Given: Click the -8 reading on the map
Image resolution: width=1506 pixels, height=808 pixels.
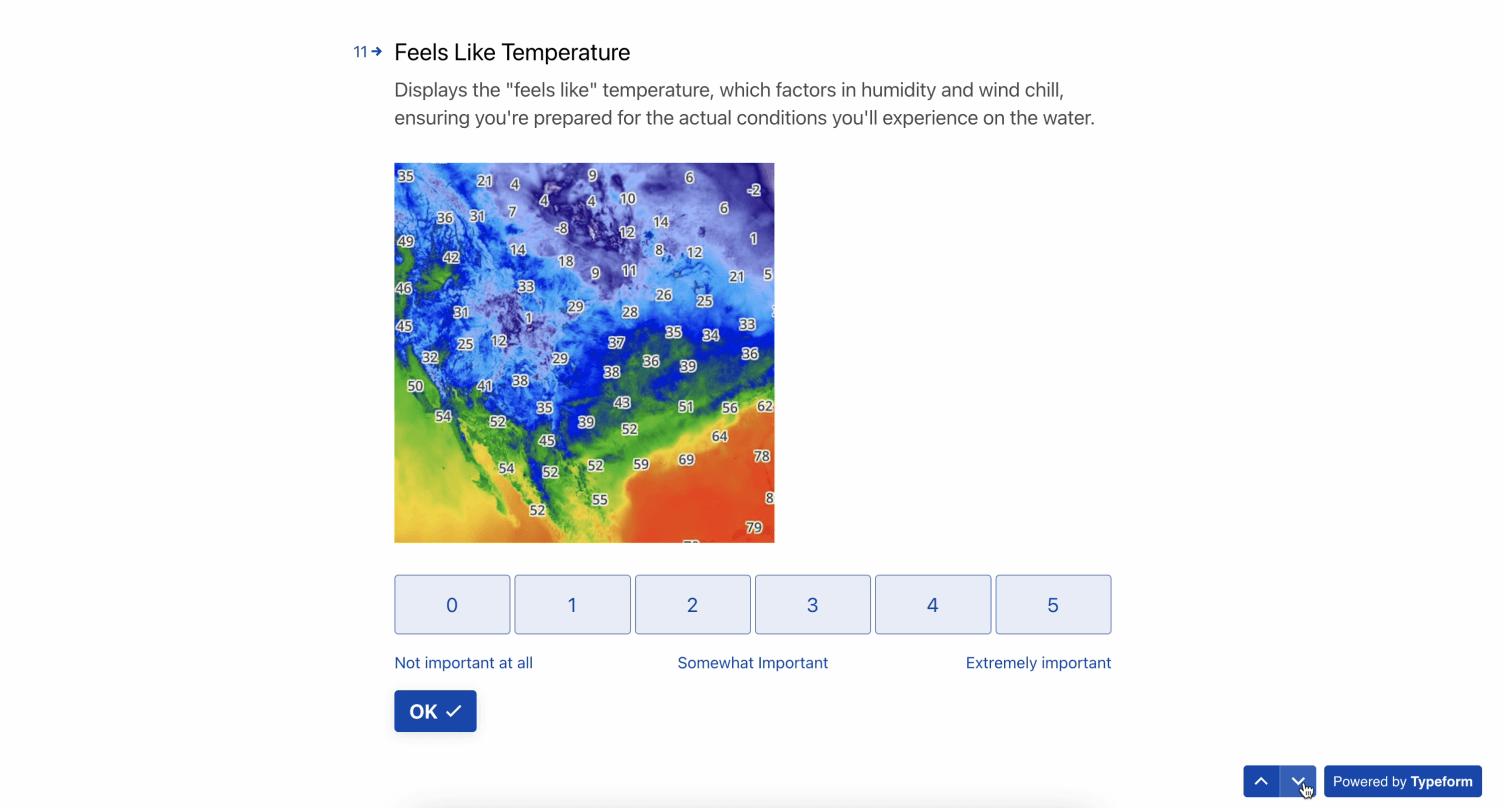Looking at the screenshot, I should 561,228.
